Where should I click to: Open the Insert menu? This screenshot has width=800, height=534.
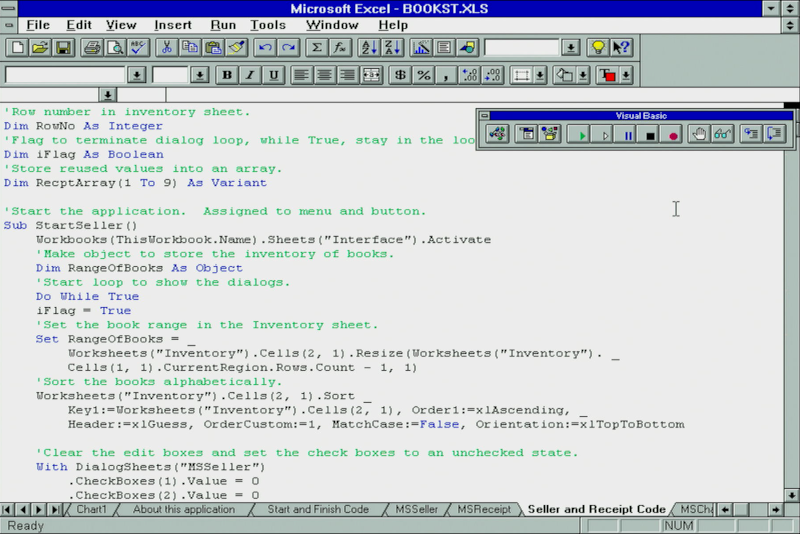click(173, 24)
